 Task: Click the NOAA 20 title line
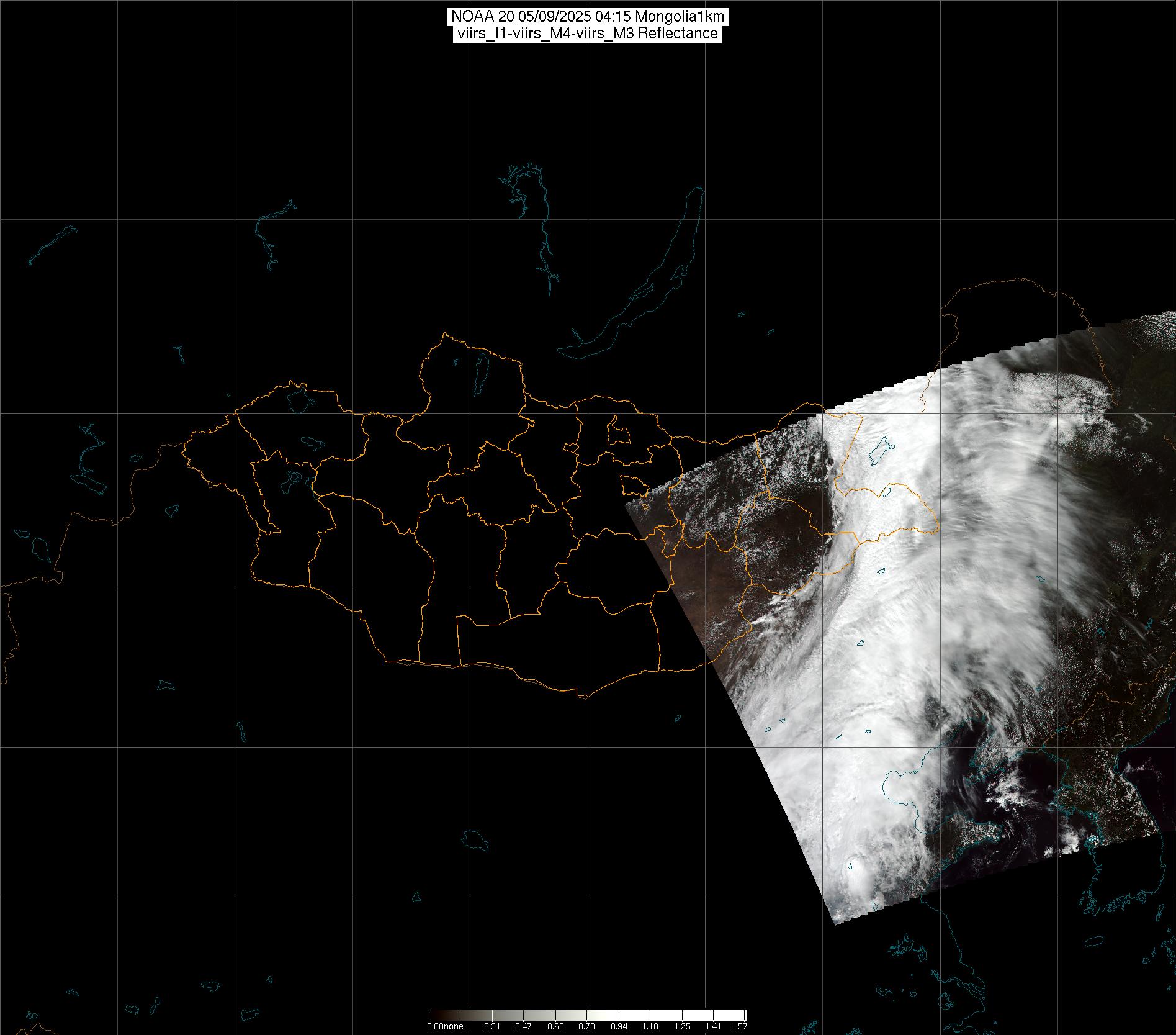coord(587,17)
